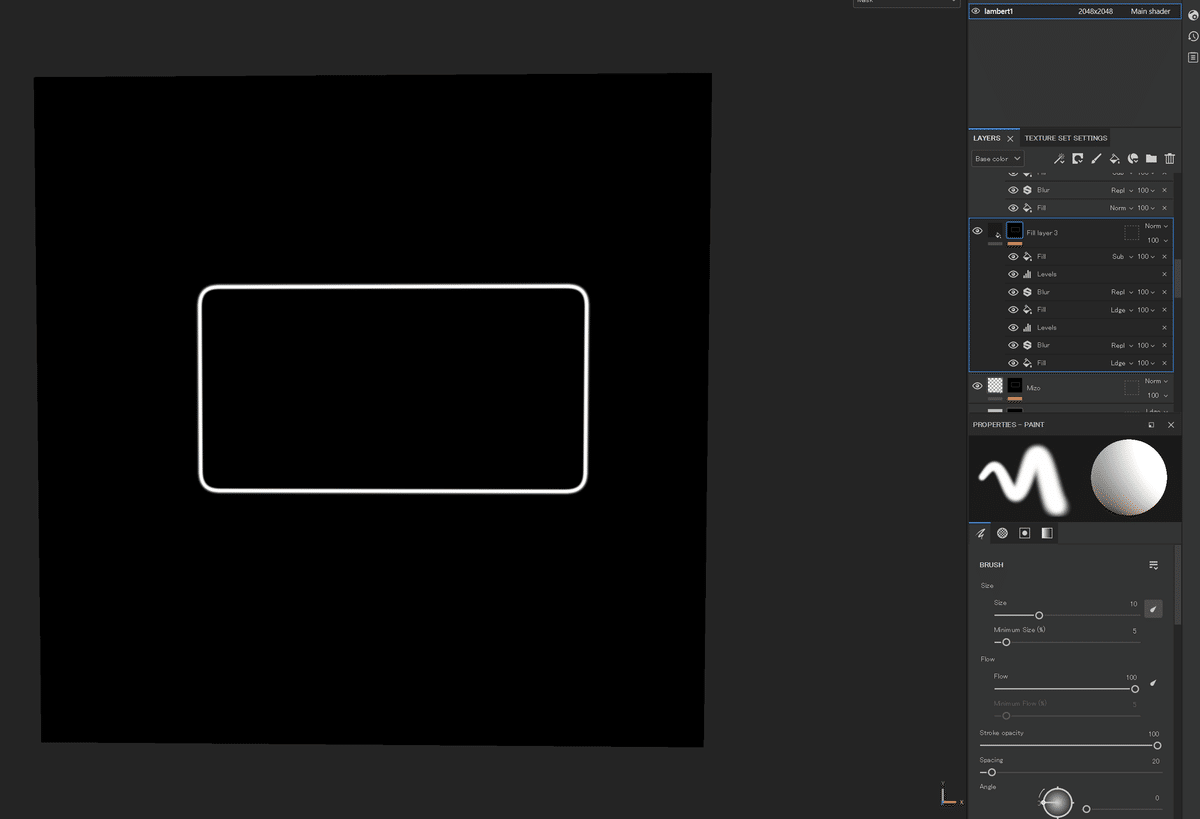Image resolution: width=1200 pixels, height=819 pixels.
Task: Open Fill layer 3 opacity 100 dropdown
Action: pos(1156,240)
